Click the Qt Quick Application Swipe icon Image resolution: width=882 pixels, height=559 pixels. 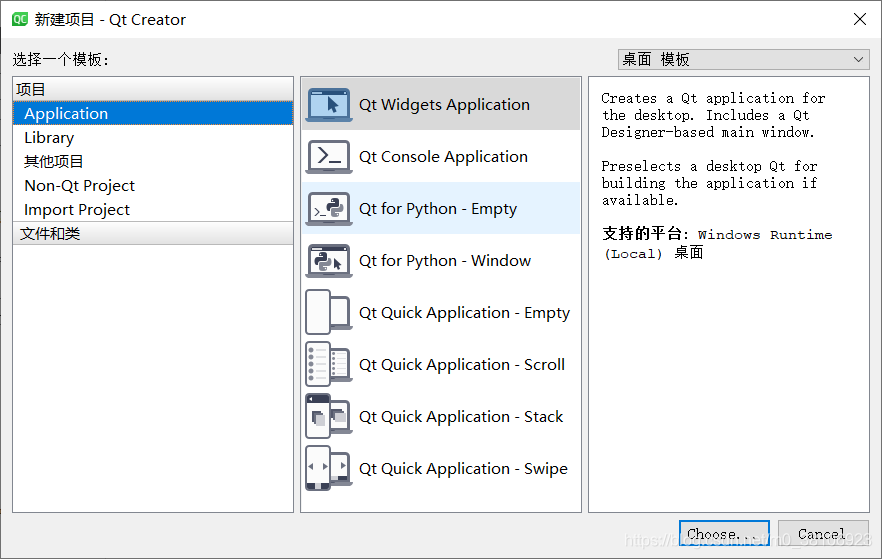click(329, 468)
